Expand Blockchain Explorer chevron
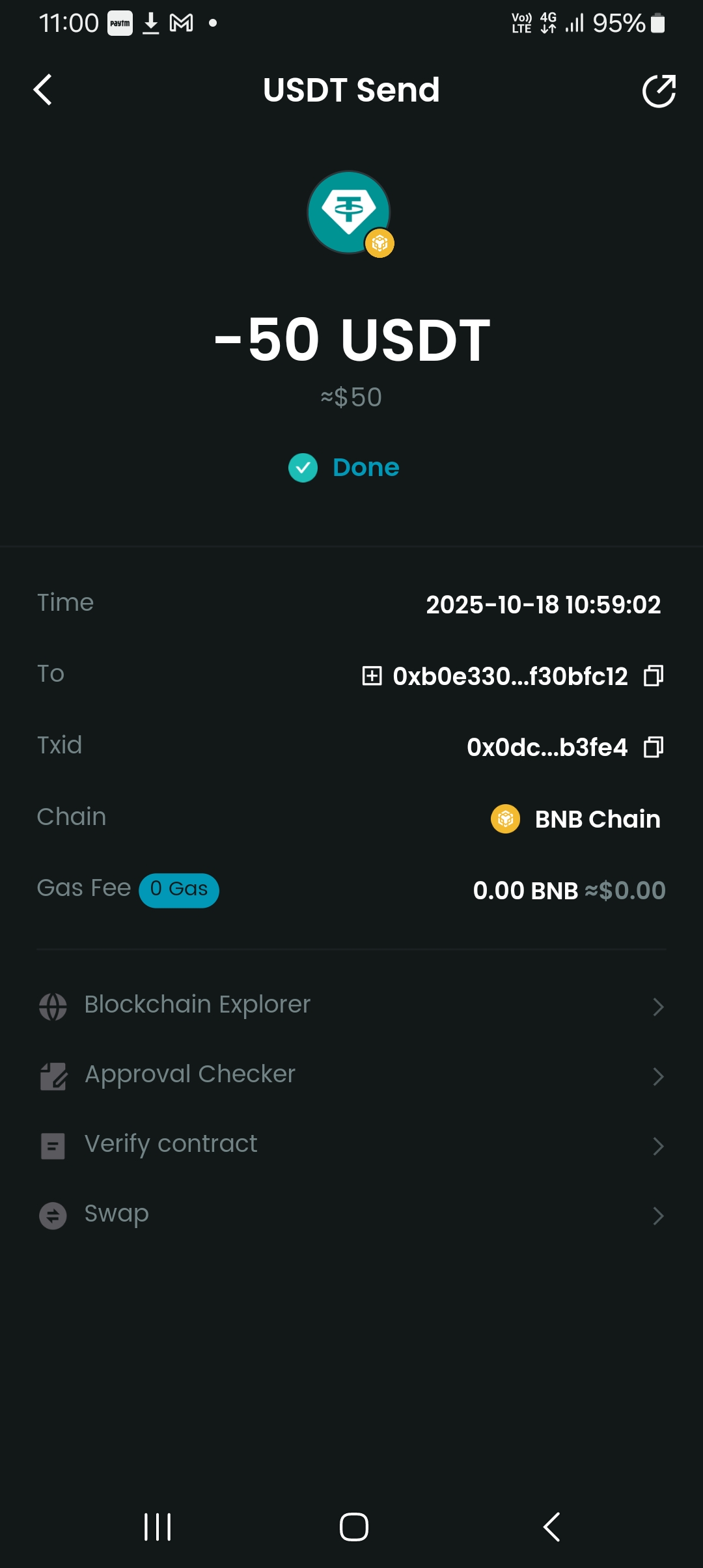703x1568 pixels. [658, 1007]
